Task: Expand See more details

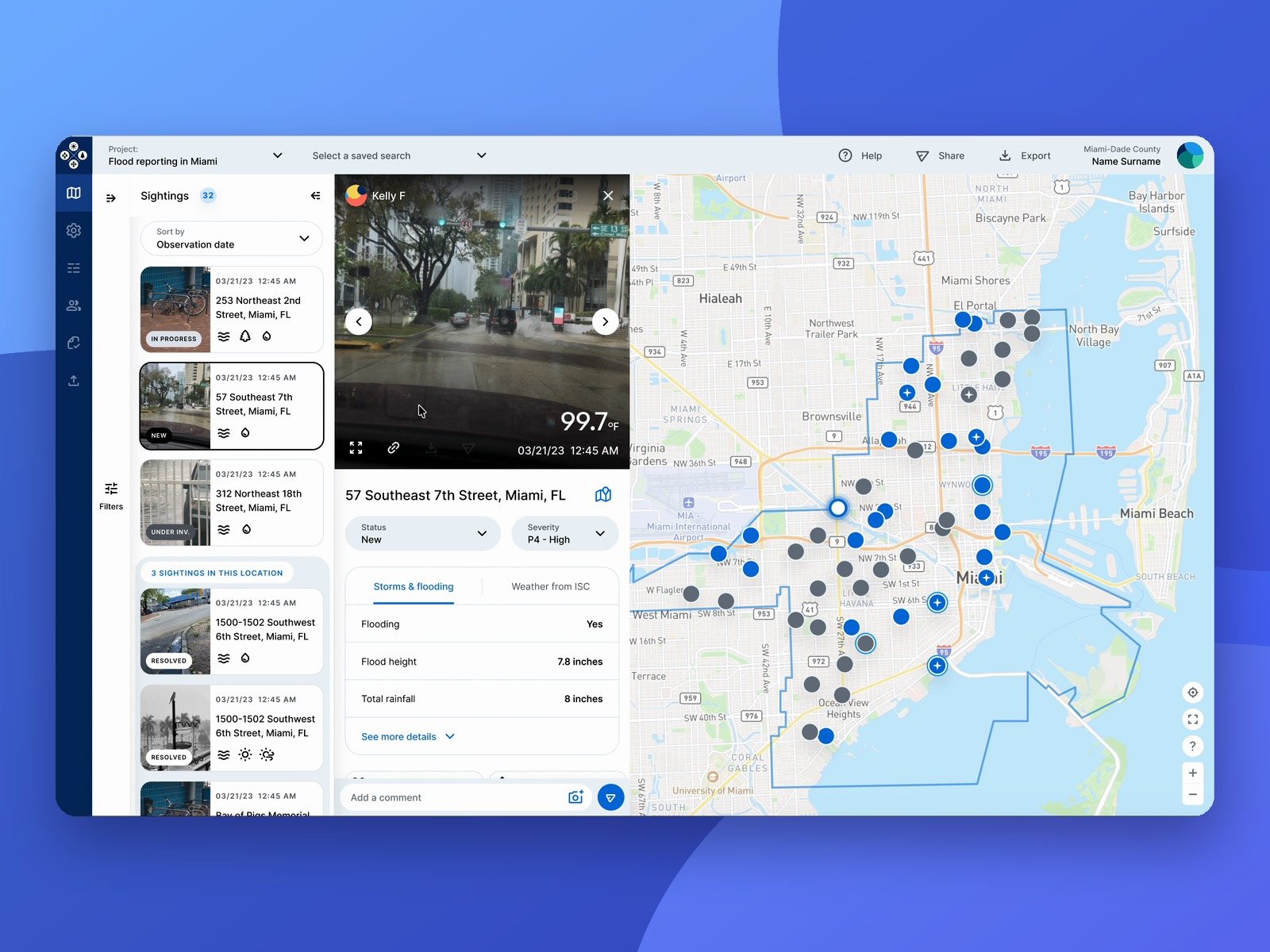Action: click(408, 737)
